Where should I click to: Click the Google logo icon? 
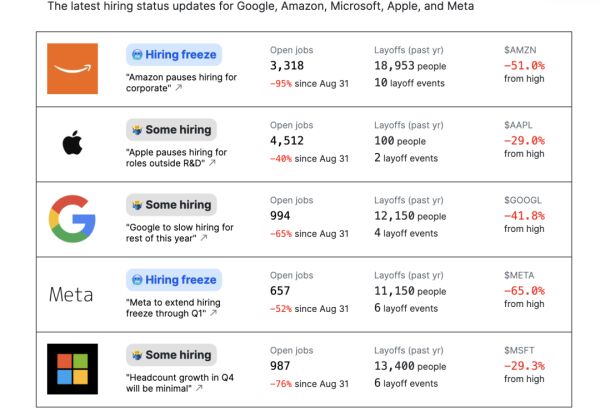pyautogui.click(x=72, y=219)
